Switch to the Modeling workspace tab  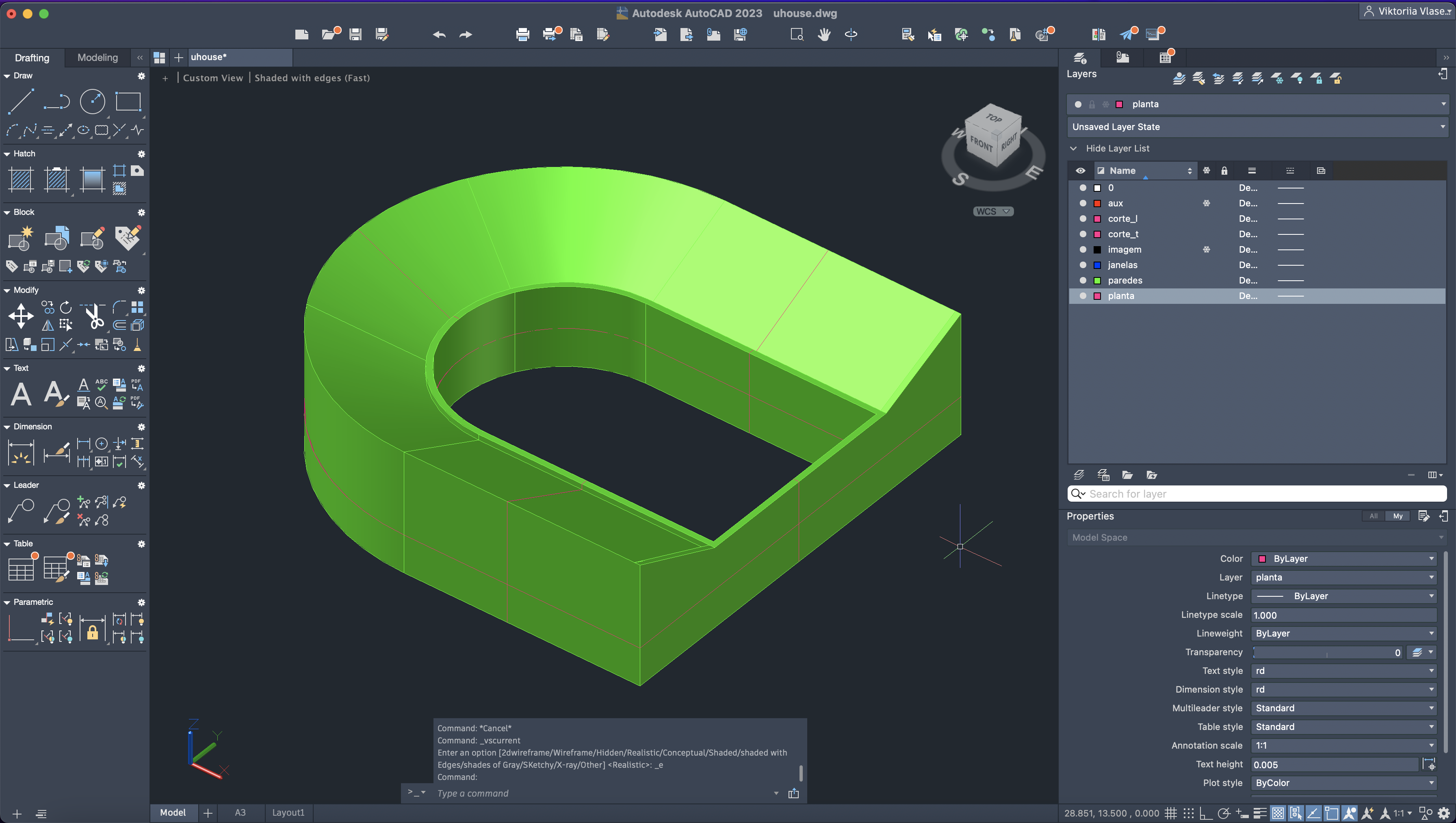[97, 57]
